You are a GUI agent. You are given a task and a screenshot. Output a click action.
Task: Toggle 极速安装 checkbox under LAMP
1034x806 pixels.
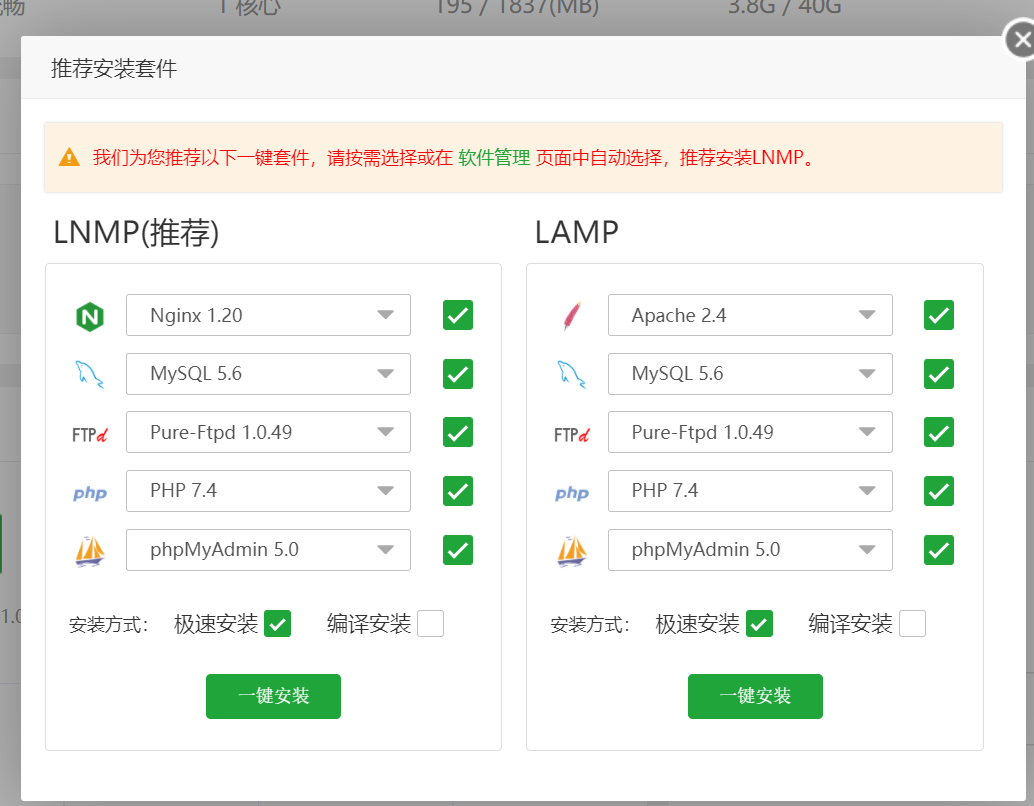[x=760, y=623]
